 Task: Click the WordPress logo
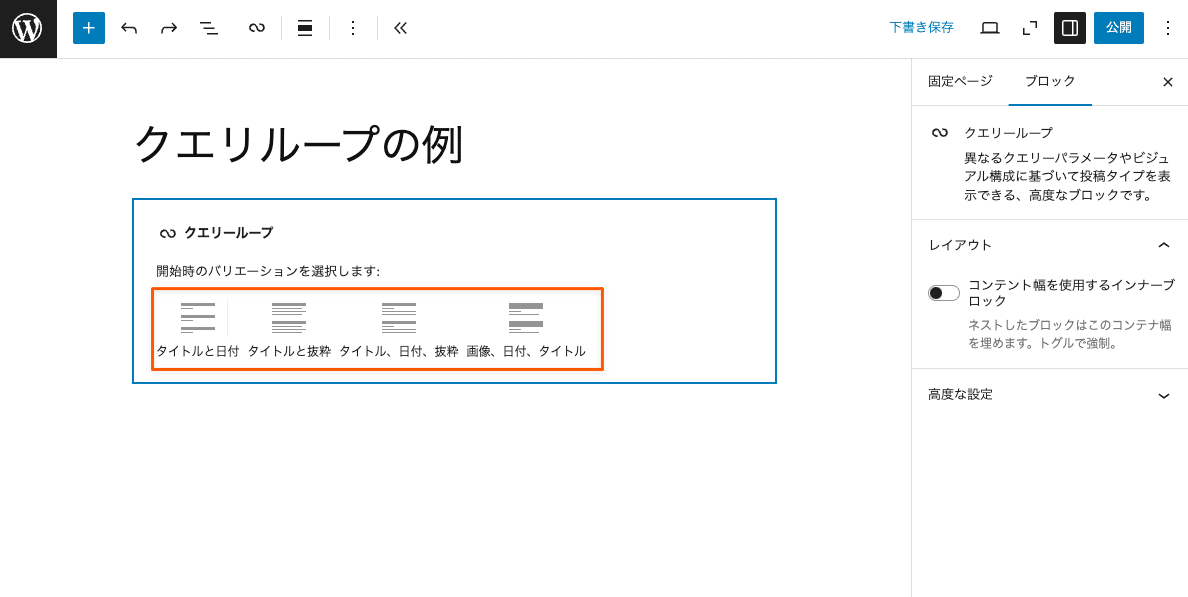(27, 28)
